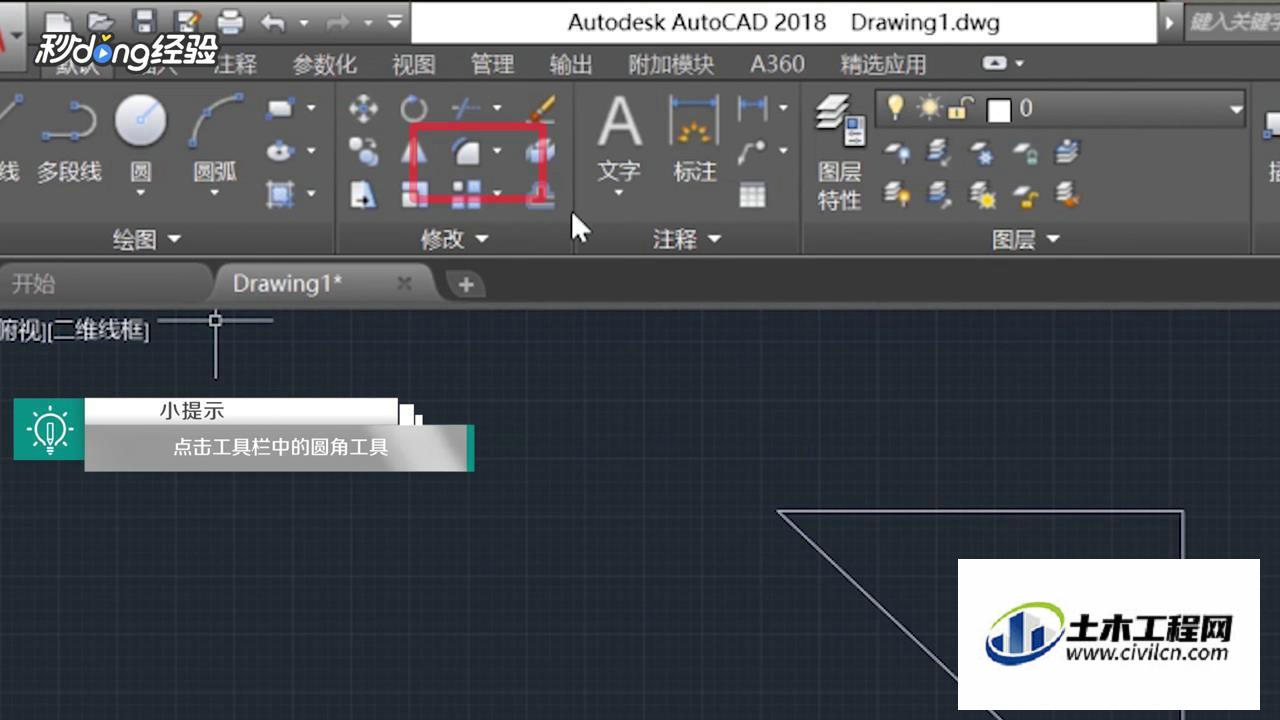Open the redo history dropdown arrow

(x=368, y=22)
